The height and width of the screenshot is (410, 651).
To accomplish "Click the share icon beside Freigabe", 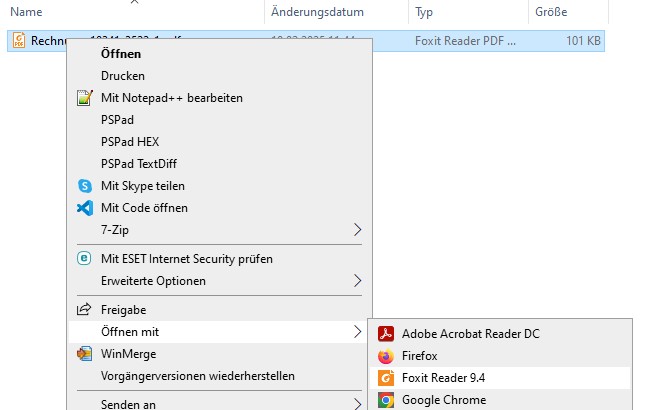I will pyautogui.click(x=84, y=310).
